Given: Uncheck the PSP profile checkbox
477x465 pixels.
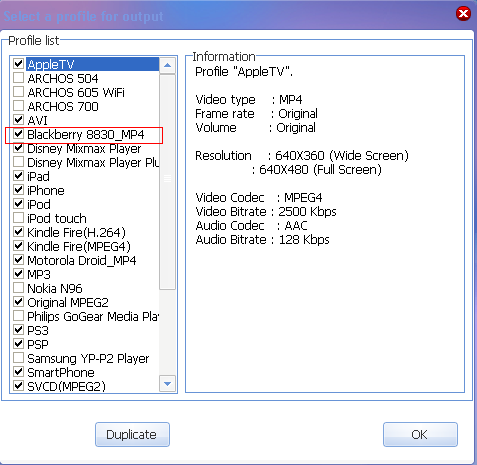Looking at the screenshot, I should [18, 344].
